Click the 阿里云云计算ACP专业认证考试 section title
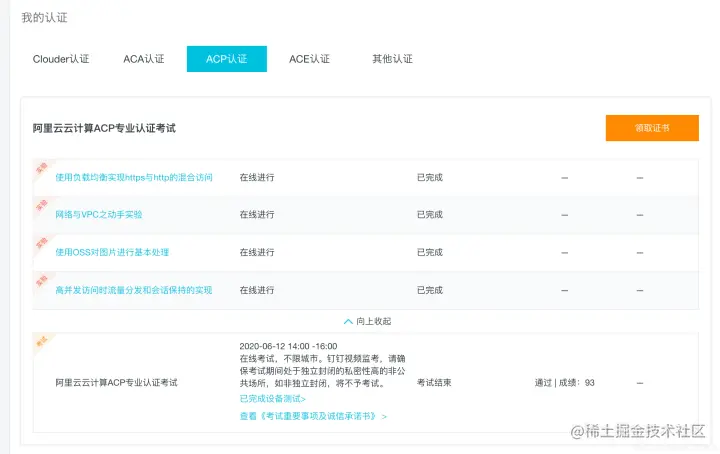Screen dimensions: 720x454 coord(104,128)
